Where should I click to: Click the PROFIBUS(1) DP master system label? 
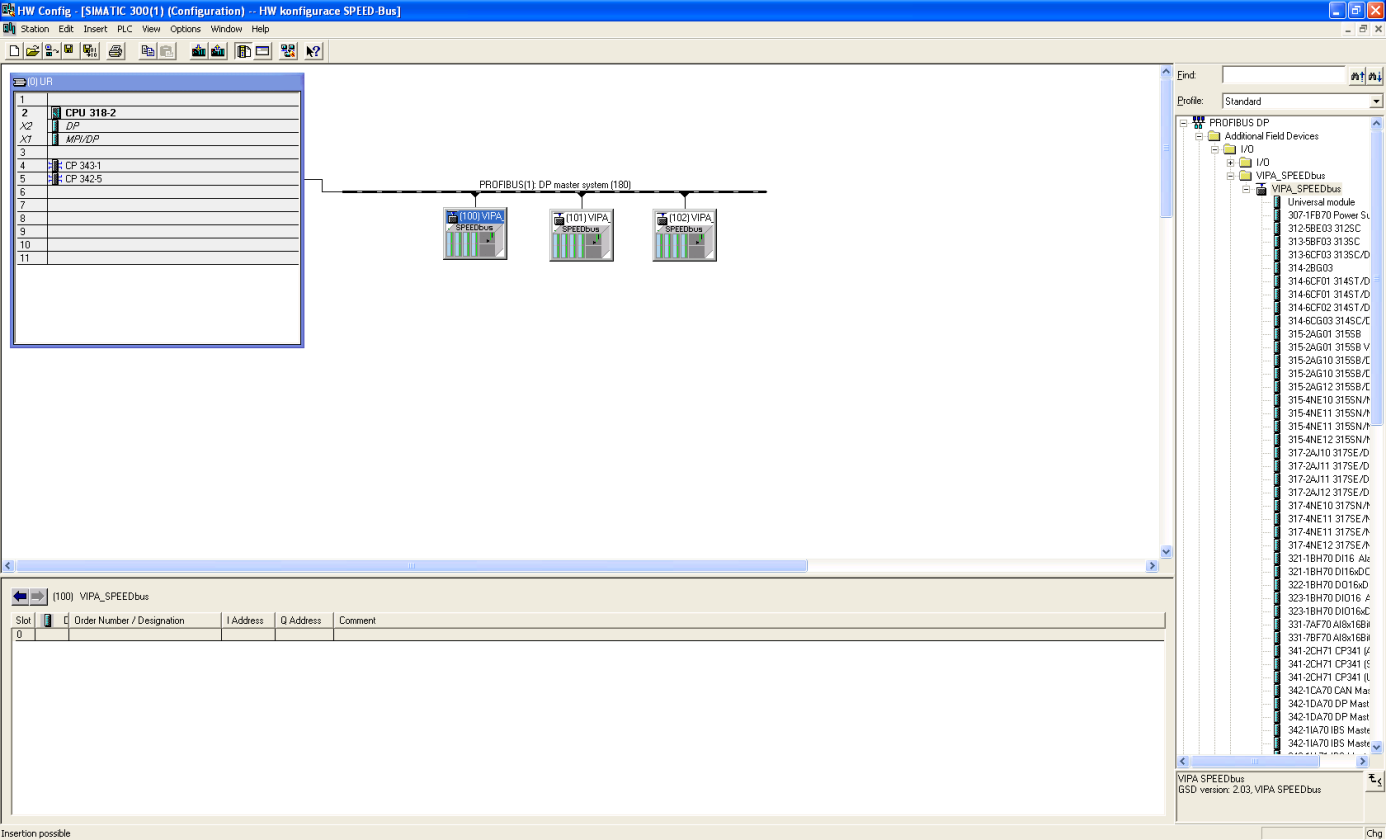555,185
